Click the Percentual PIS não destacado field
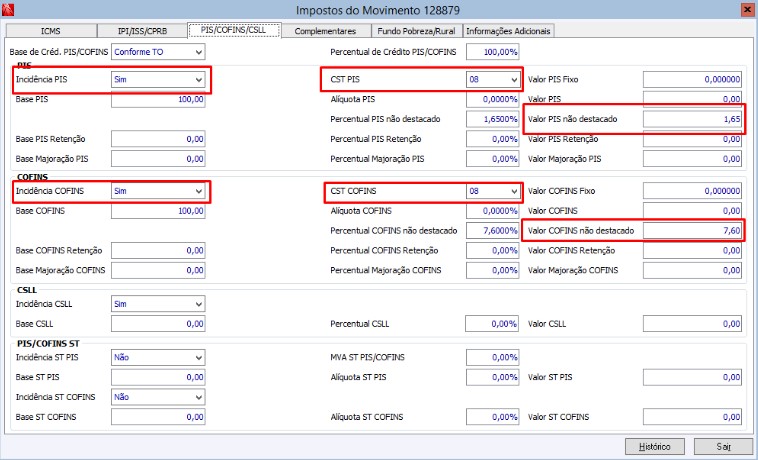758x460 pixels. coord(493,119)
